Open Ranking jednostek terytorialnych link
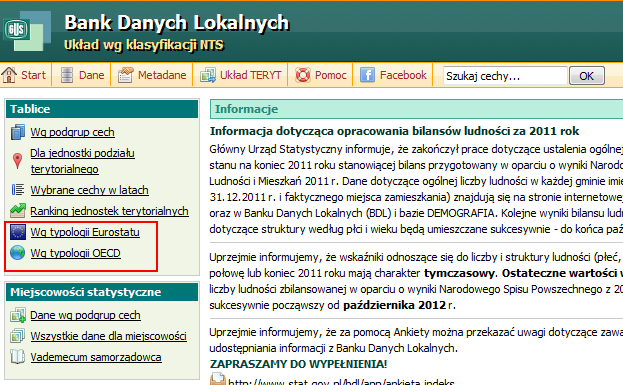Image resolution: width=623 pixels, height=385 pixels. 109,211
